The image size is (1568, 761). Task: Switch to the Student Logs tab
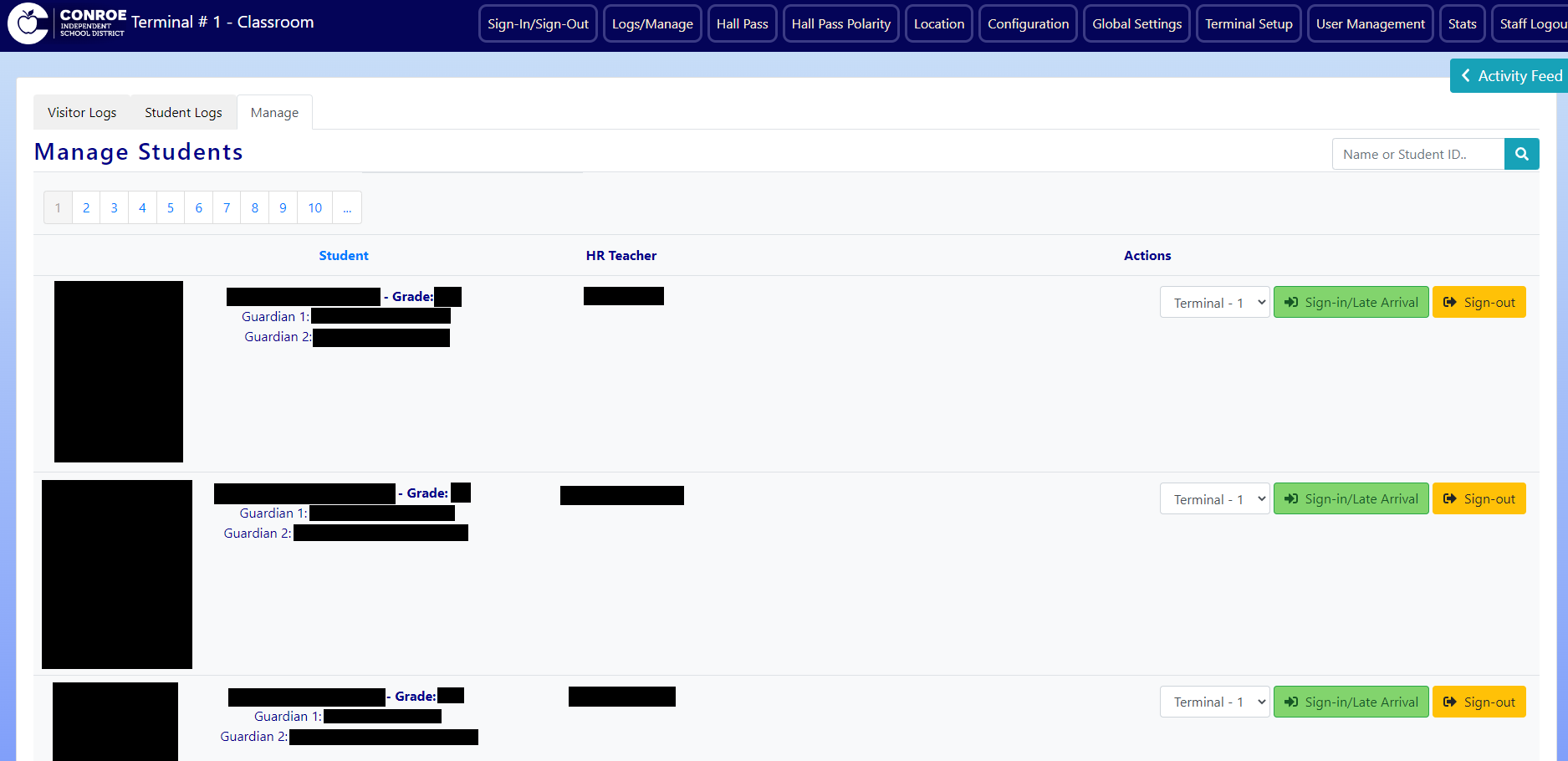pos(183,113)
